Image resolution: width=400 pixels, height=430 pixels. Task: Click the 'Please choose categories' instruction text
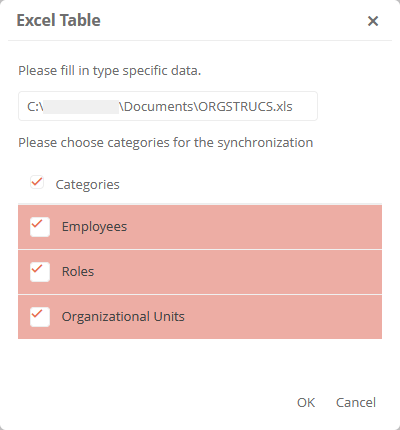(166, 143)
